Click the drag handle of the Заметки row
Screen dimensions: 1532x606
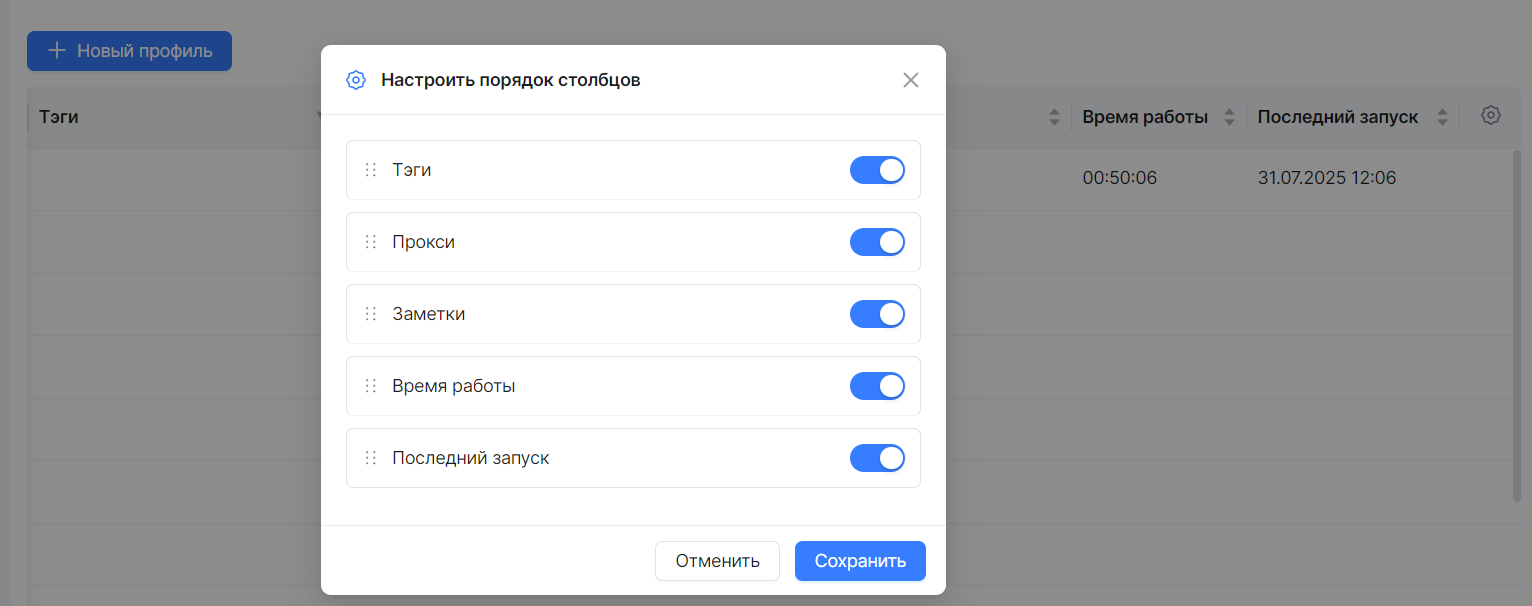point(370,314)
